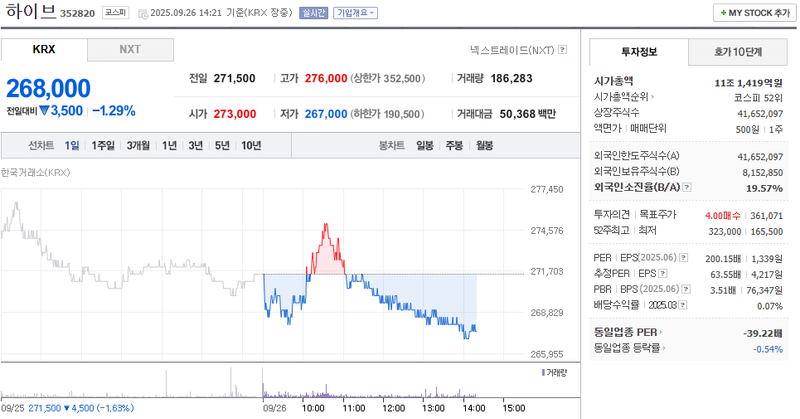Open help icon beside 외국인소진율(B/A)

click(687, 187)
